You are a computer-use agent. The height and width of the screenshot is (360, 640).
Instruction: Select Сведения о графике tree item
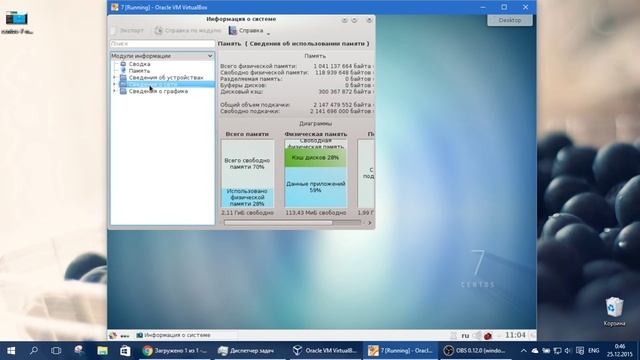pyautogui.click(x=158, y=91)
